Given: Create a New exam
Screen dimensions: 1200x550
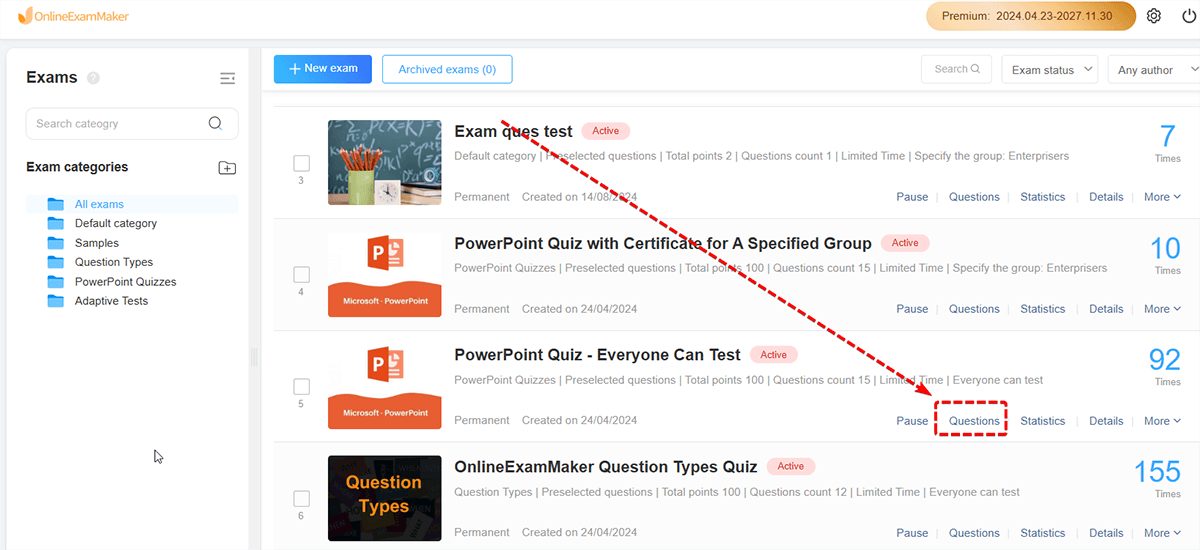Looking at the screenshot, I should 323,69.
